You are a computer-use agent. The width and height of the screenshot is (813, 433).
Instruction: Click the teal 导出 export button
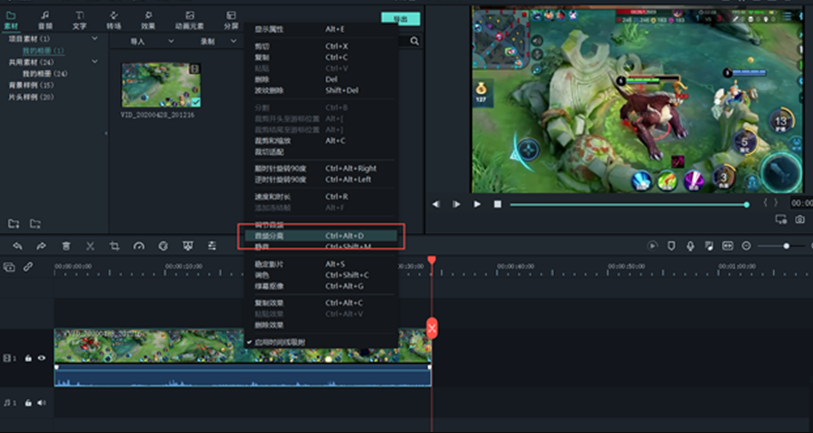(400, 19)
